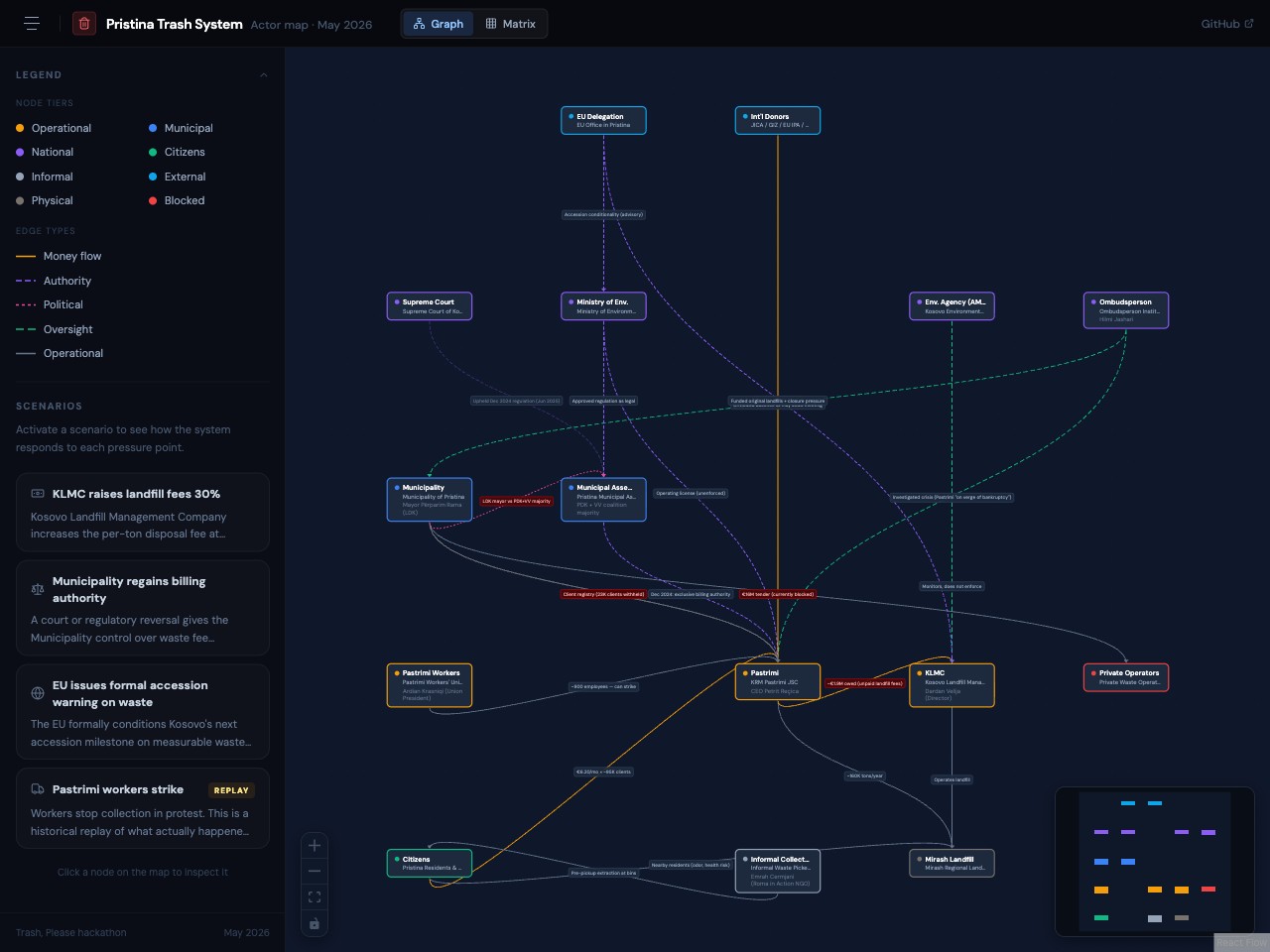The height and width of the screenshot is (952, 1270).
Task: Select the EU Delegation node
Action: [603, 120]
